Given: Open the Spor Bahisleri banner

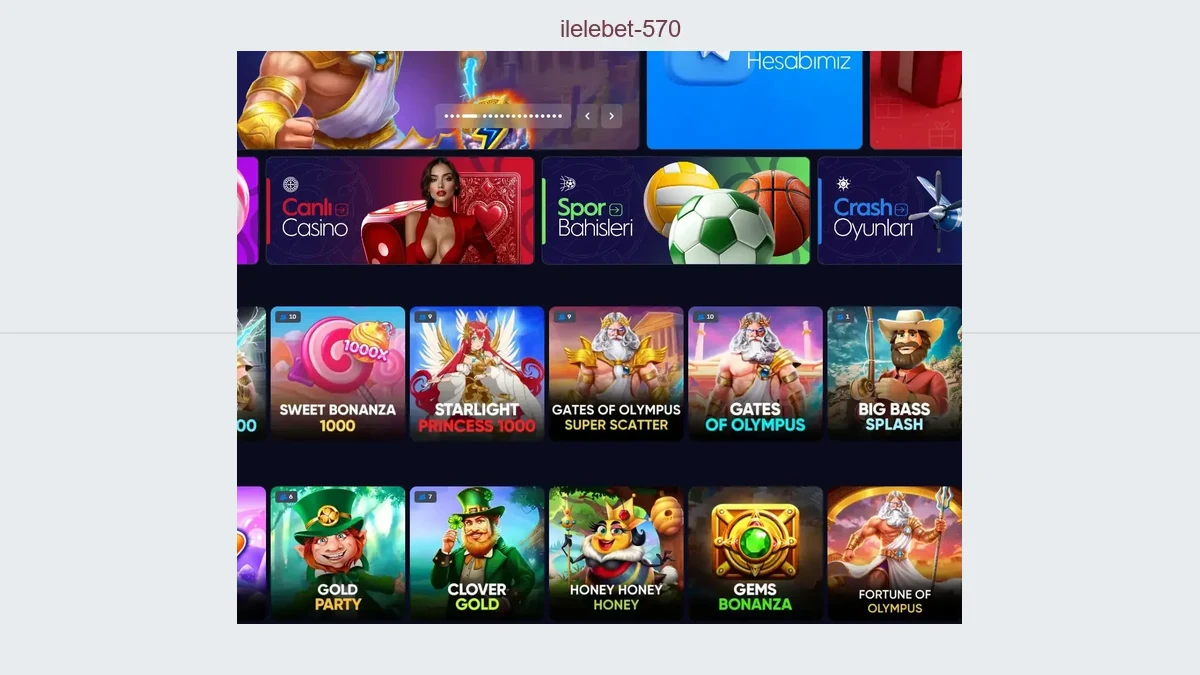Looking at the screenshot, I should click(x=676, y=210).
